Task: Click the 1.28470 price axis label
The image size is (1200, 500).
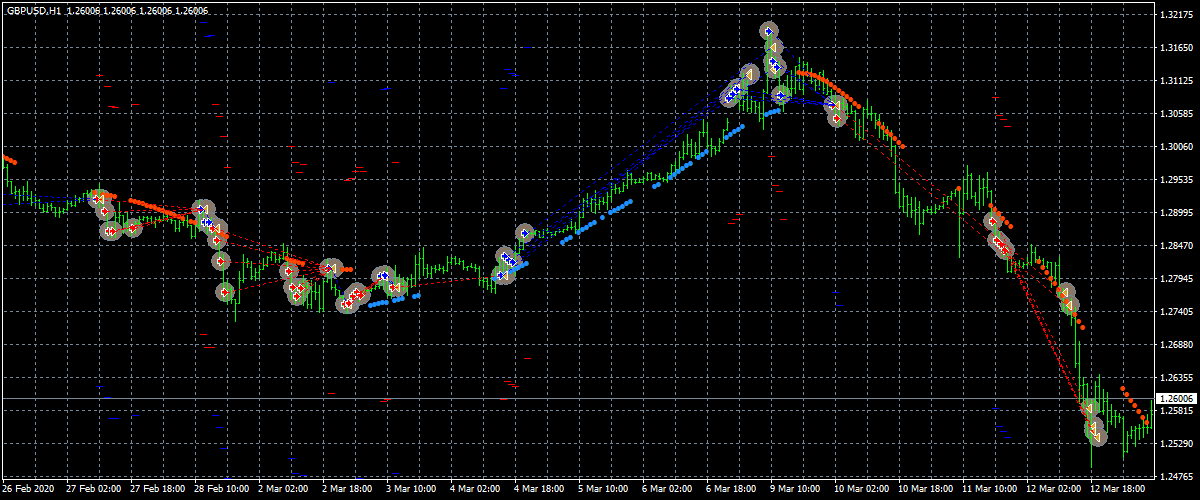Action: pos(1175,246)
